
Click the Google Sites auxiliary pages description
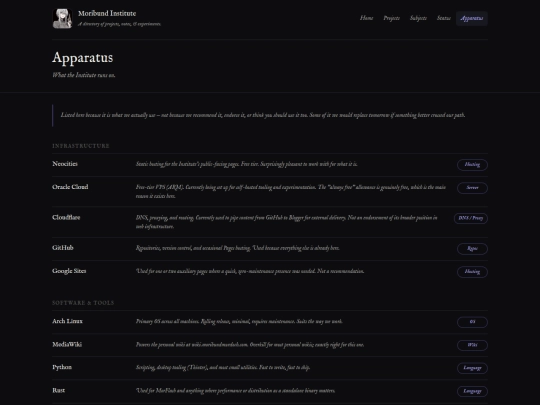(x=250, y=271)
